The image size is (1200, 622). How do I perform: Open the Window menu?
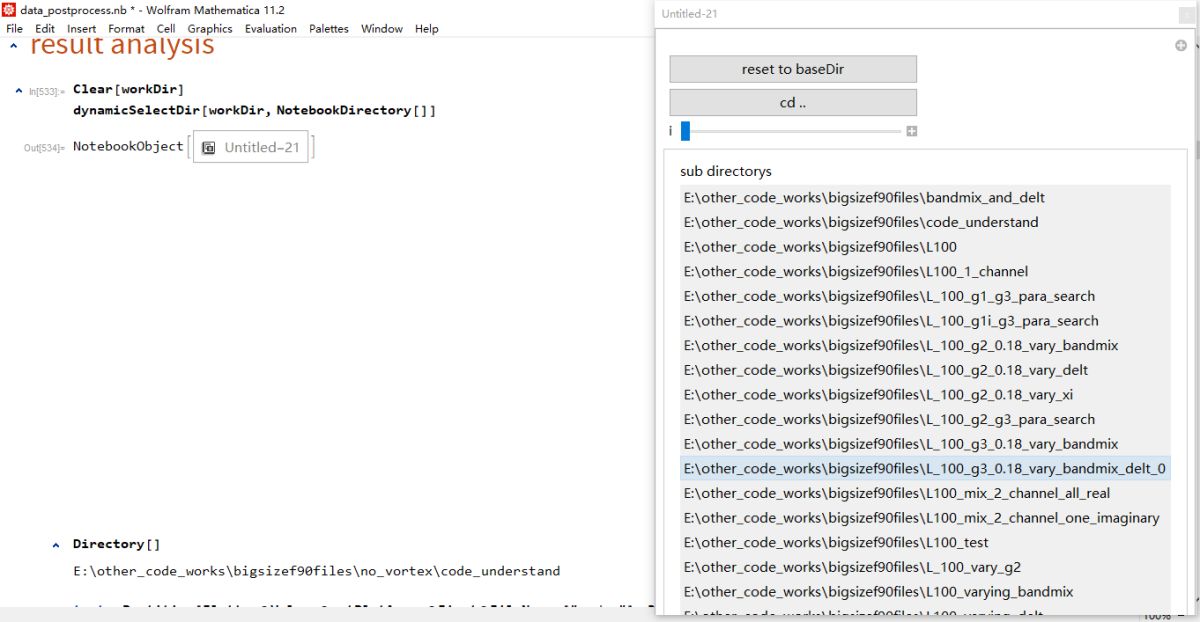(x=382, y=29)
